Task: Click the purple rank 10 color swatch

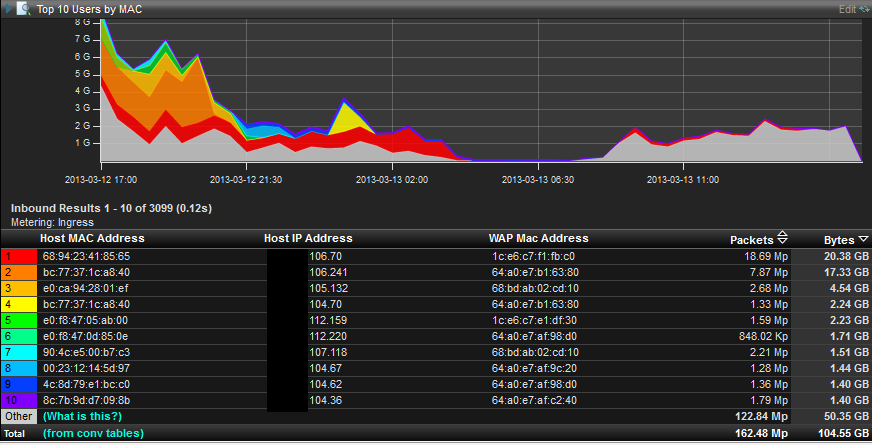Action: click(18, 400)
